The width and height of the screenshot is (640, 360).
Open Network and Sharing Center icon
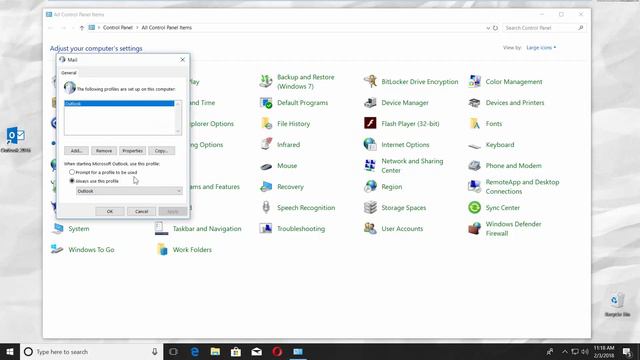click(370, 165)
